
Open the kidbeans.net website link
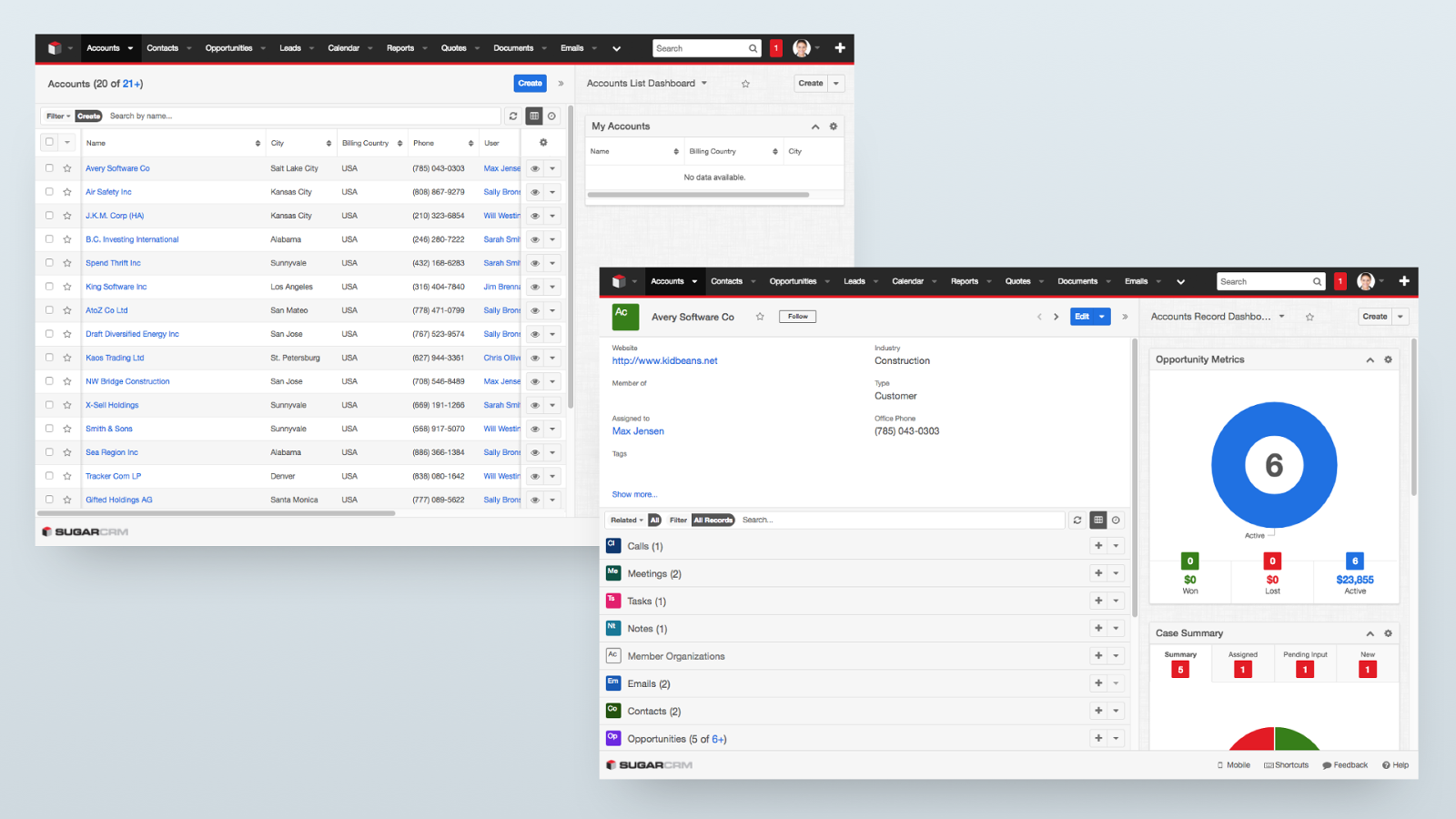click(664, 361)
